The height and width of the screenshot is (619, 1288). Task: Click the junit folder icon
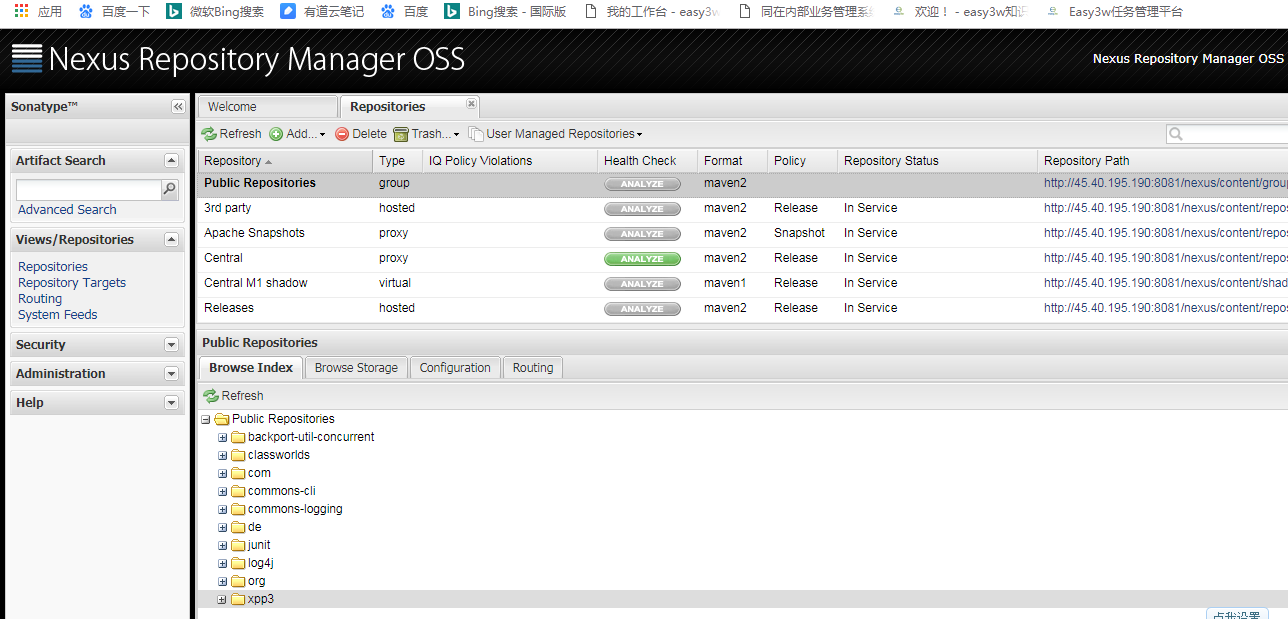[238, 545]
